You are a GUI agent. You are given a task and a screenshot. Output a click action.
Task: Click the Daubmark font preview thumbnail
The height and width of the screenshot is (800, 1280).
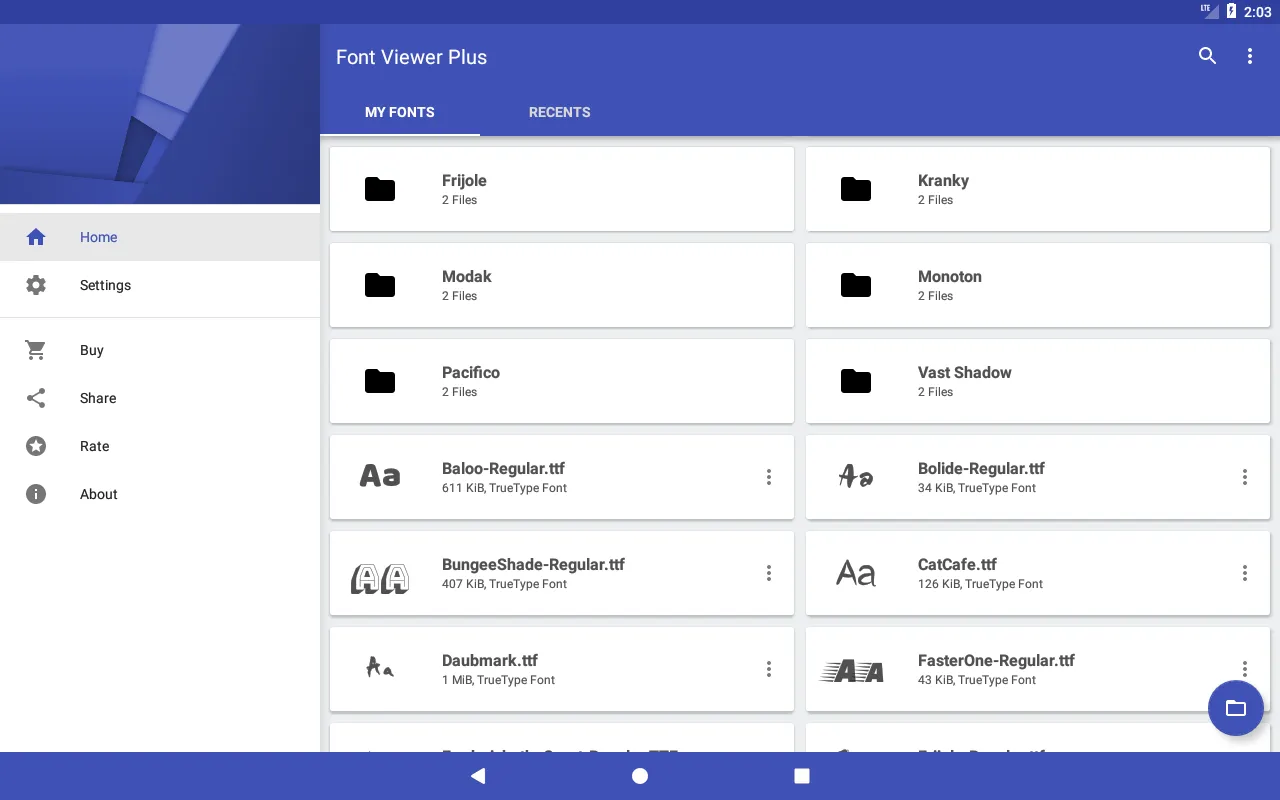(x=380, y=667)
